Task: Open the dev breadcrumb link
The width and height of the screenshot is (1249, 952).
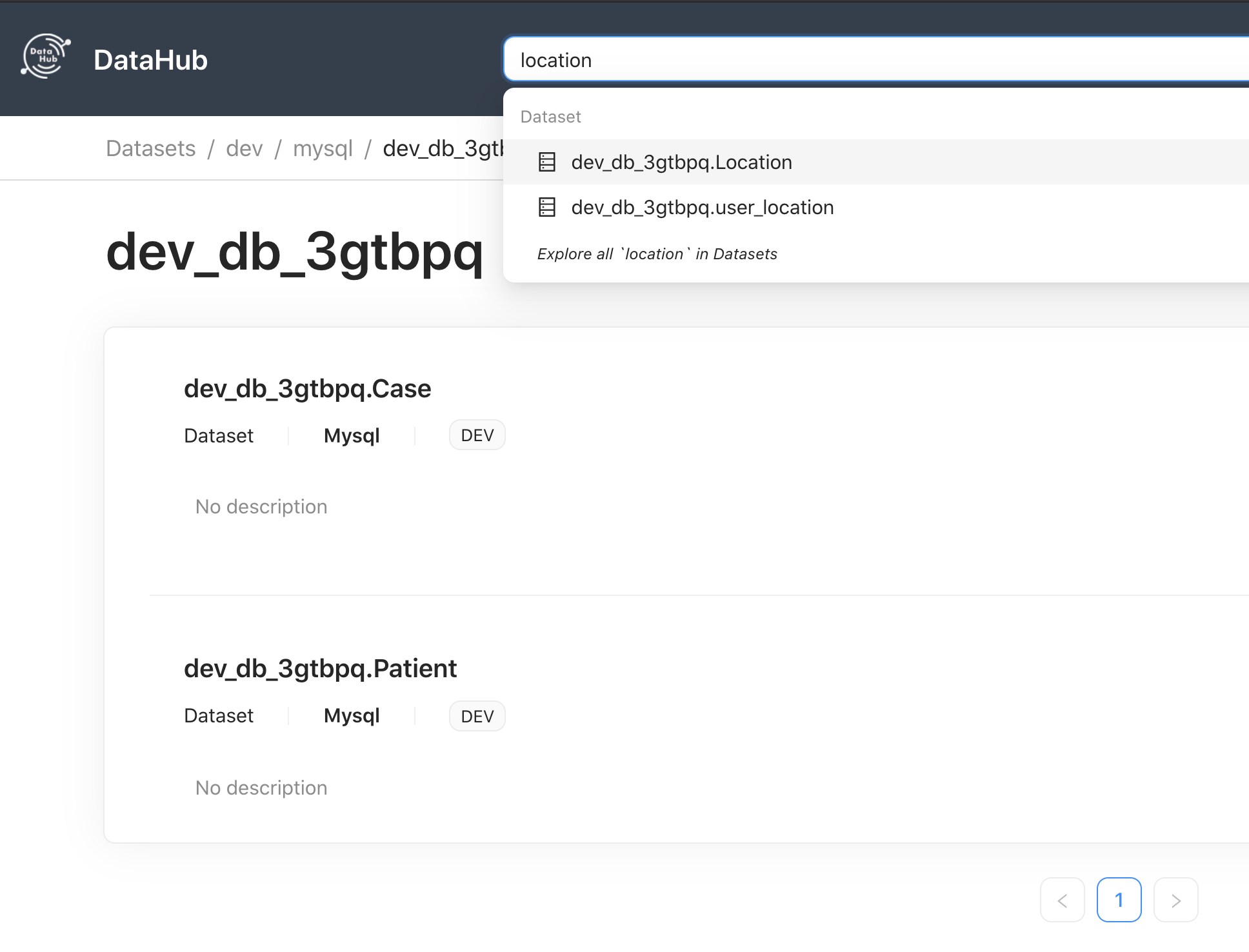Action: pyautogui.click(x=244, y=148)
